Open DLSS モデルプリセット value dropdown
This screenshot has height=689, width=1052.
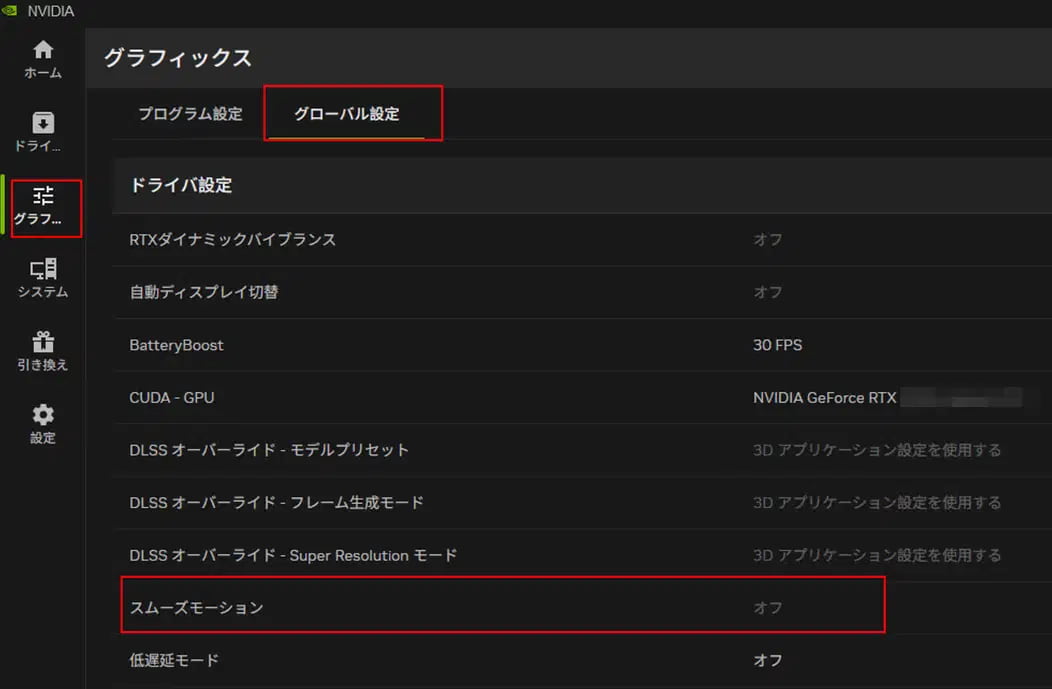tap(877, 449)
